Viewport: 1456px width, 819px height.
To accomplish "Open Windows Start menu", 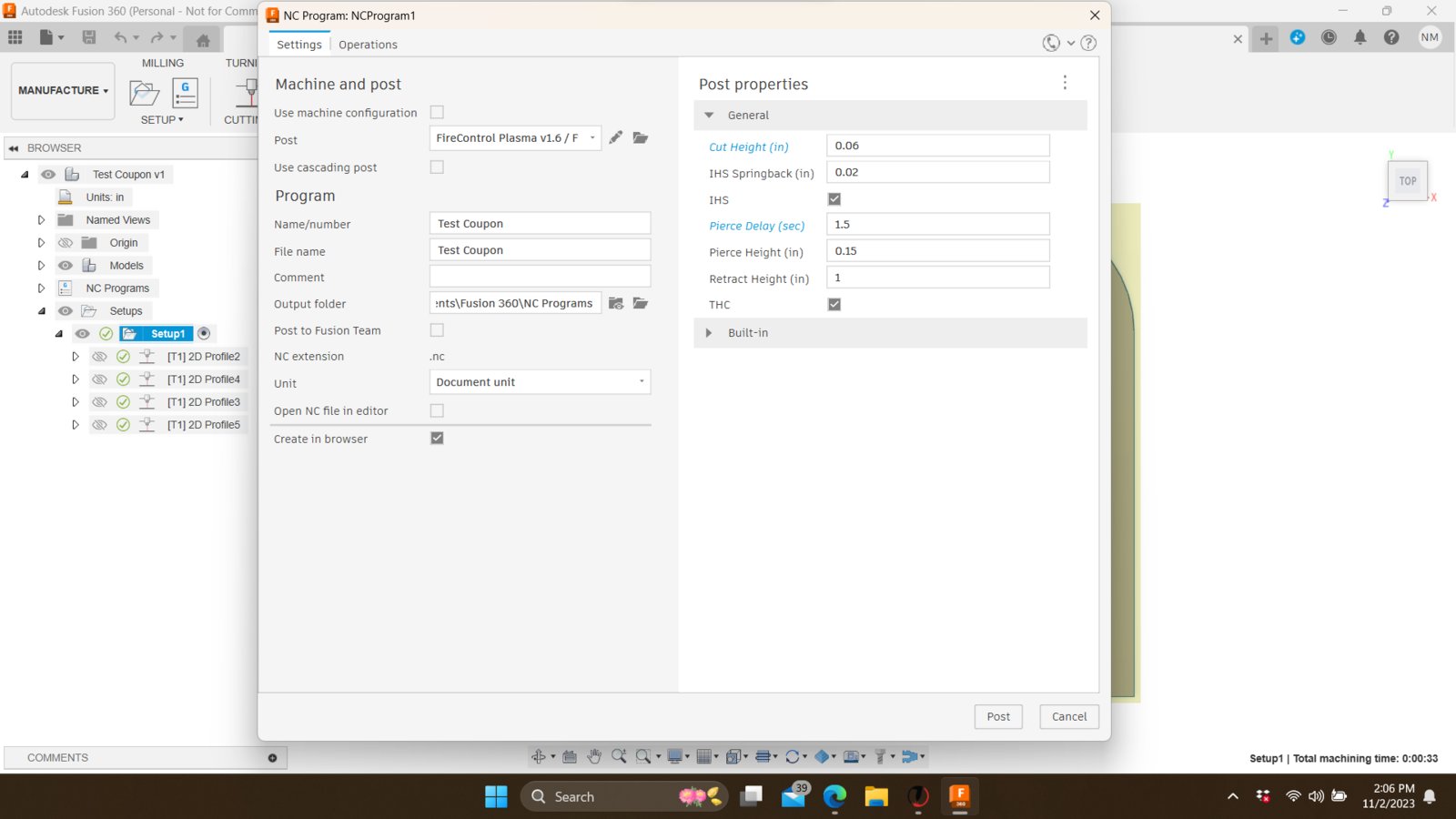I will 496,796.
